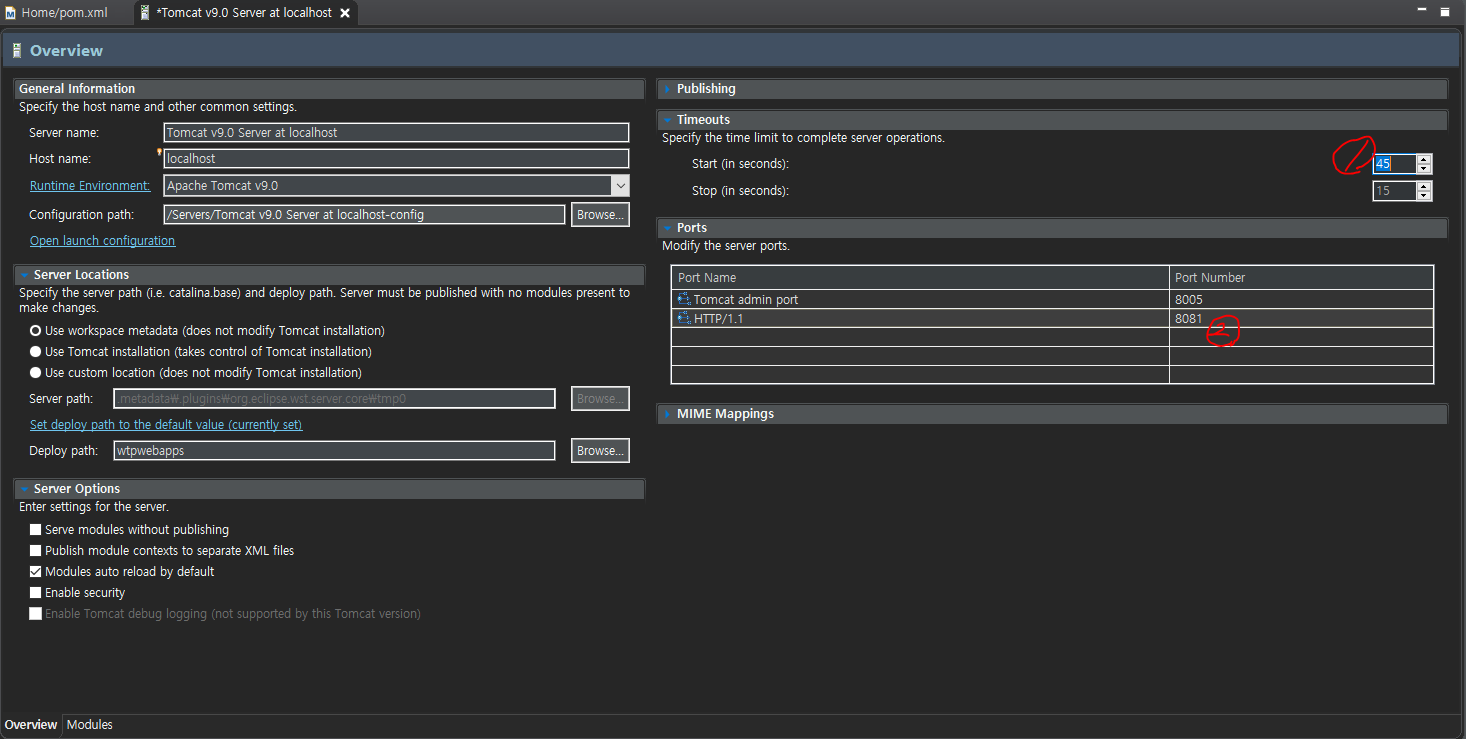Click the pom.xml Maven file icon
The image size is (1466, 739).
[x=11, y=13]
